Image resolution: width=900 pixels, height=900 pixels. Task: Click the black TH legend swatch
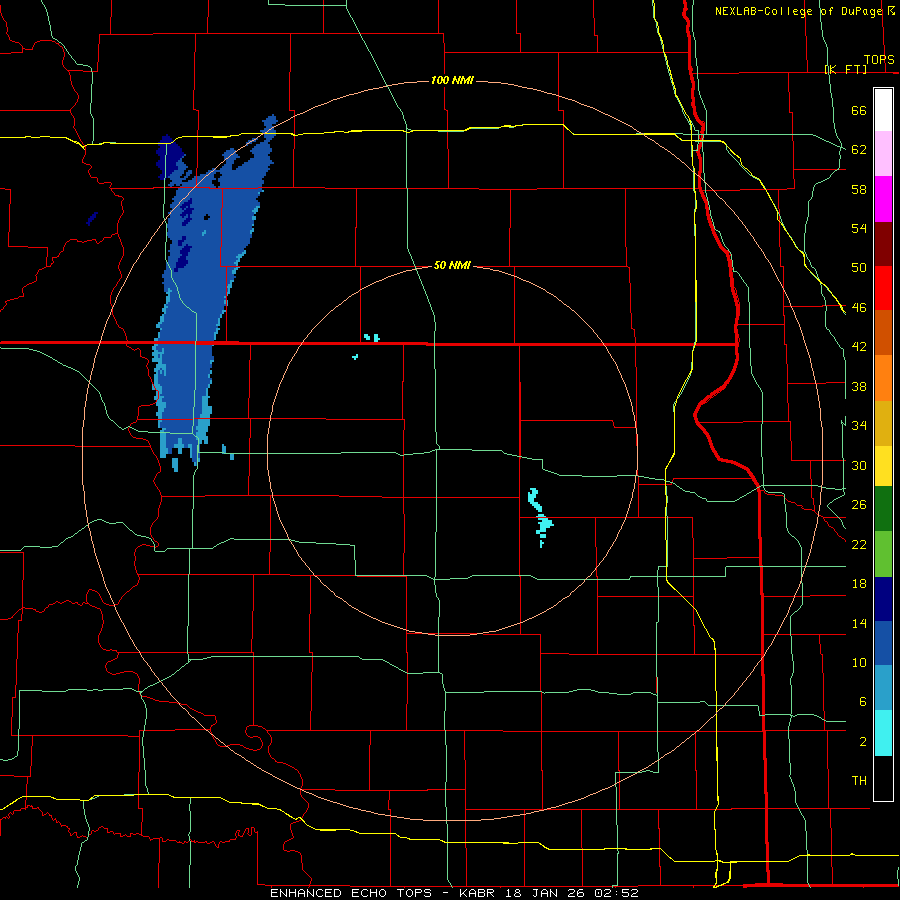(x=883, y=778)
